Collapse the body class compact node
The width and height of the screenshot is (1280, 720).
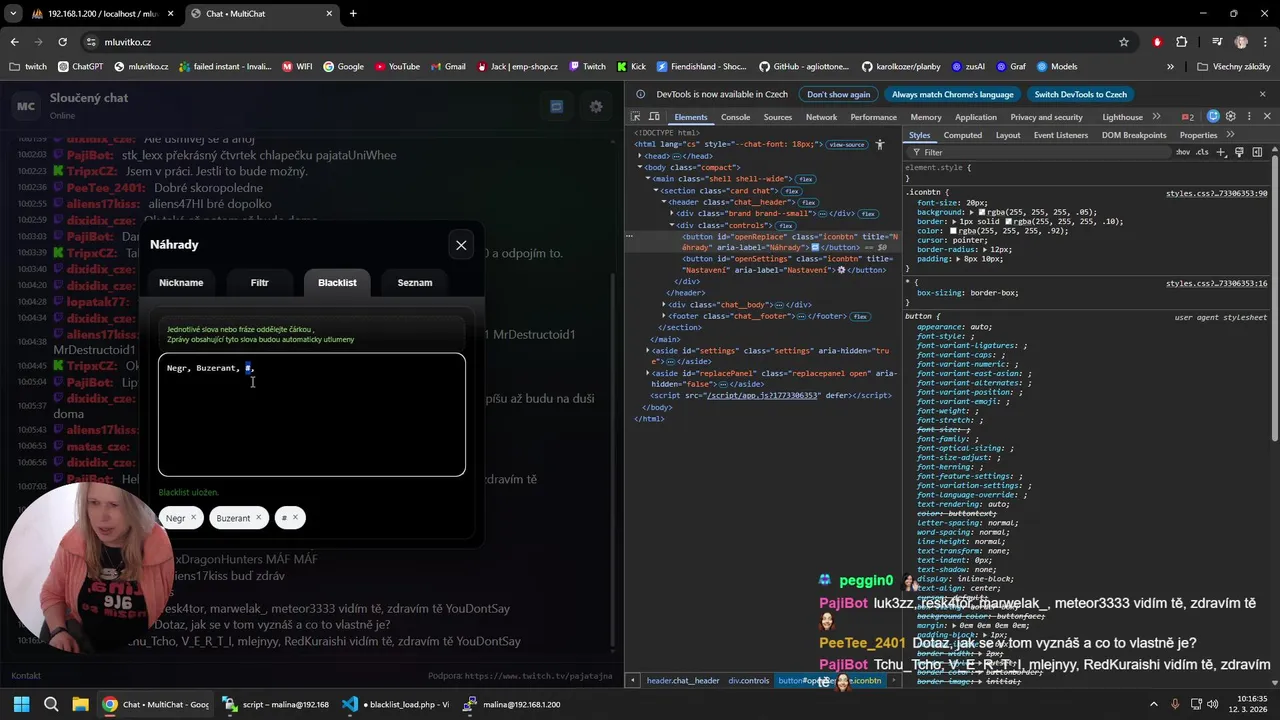(639, 167)
